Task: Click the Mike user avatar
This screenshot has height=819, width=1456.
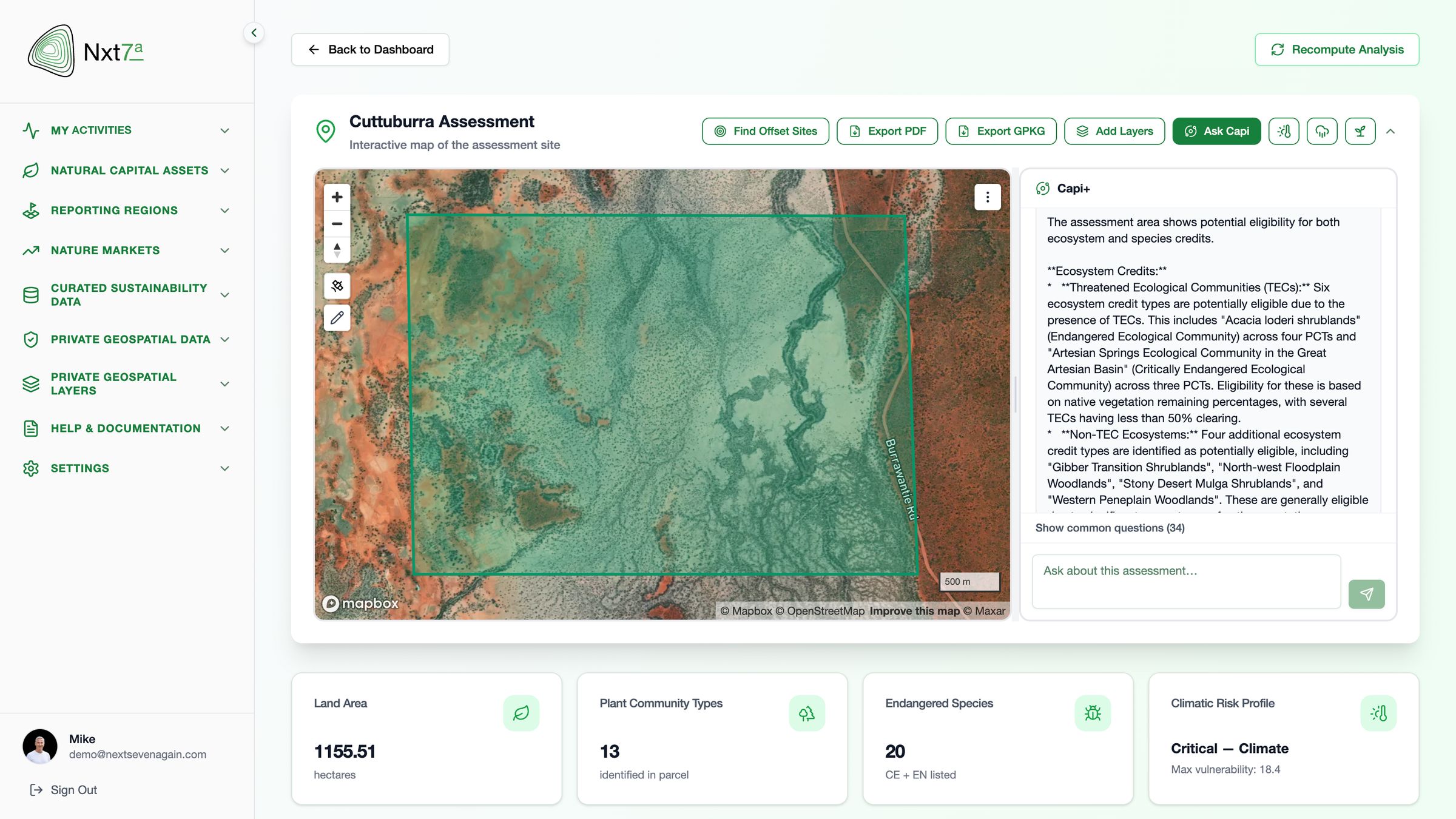Action: click(40, 746)
